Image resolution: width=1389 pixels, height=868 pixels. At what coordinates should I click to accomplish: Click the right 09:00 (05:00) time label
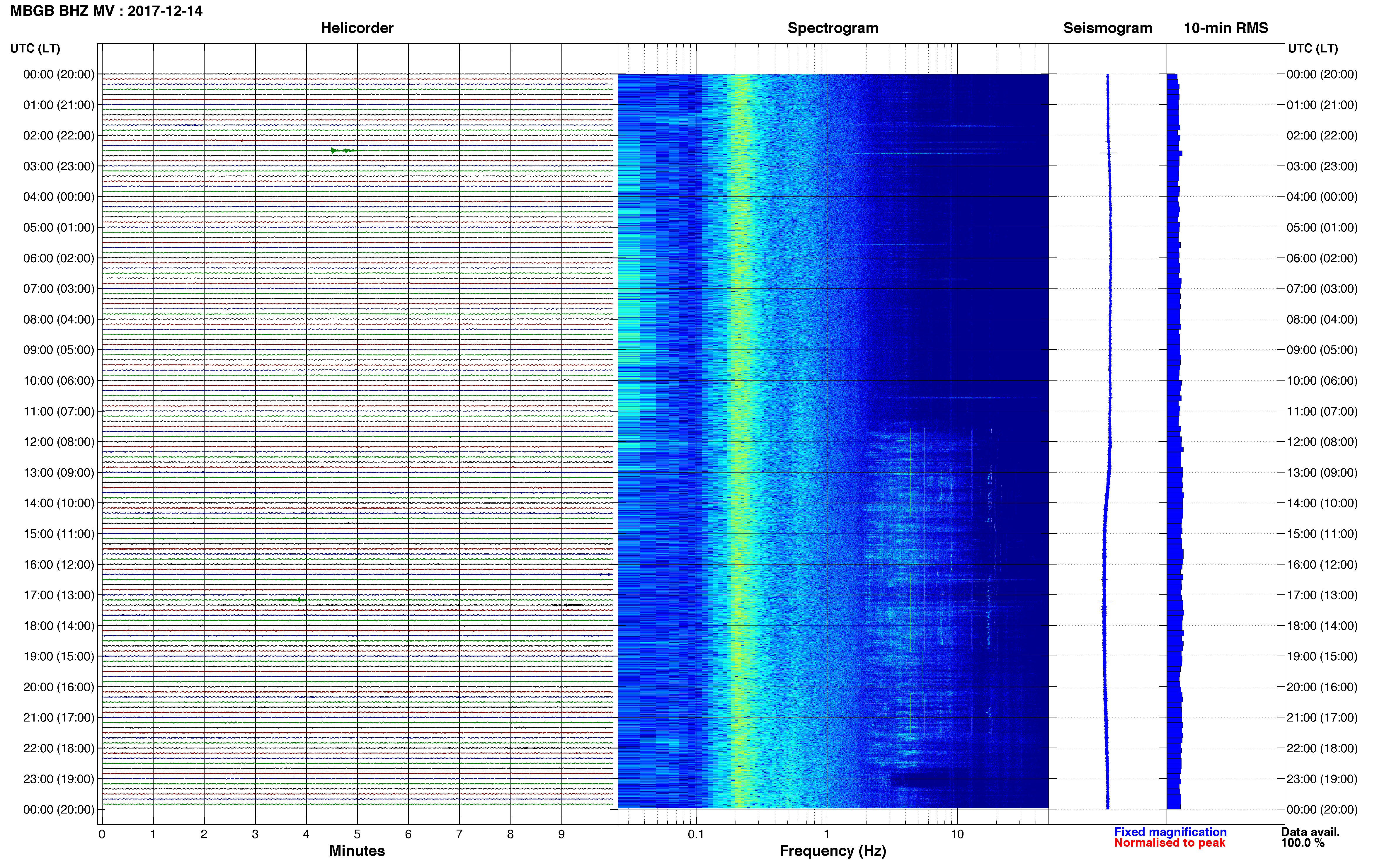coord(1322,350)
